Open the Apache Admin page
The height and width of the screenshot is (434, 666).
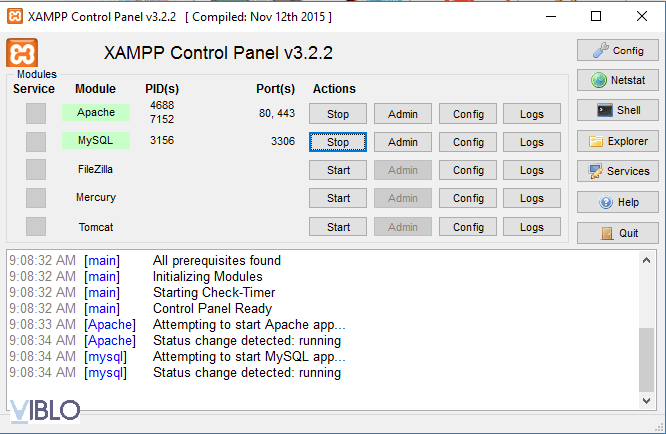pos(403,114)
